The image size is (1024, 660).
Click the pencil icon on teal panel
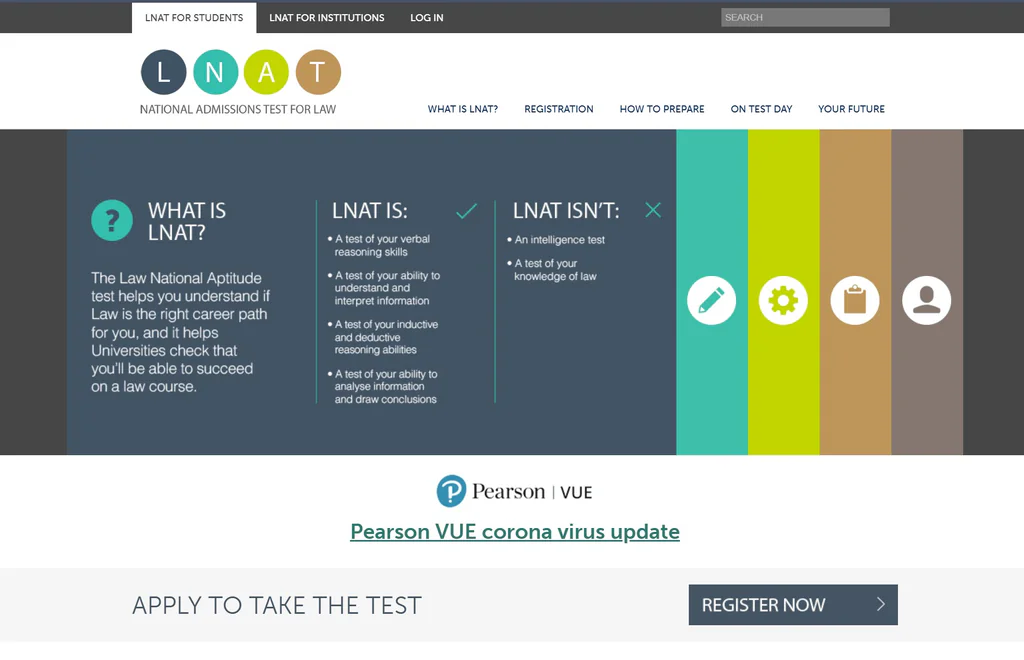point(711,300)
